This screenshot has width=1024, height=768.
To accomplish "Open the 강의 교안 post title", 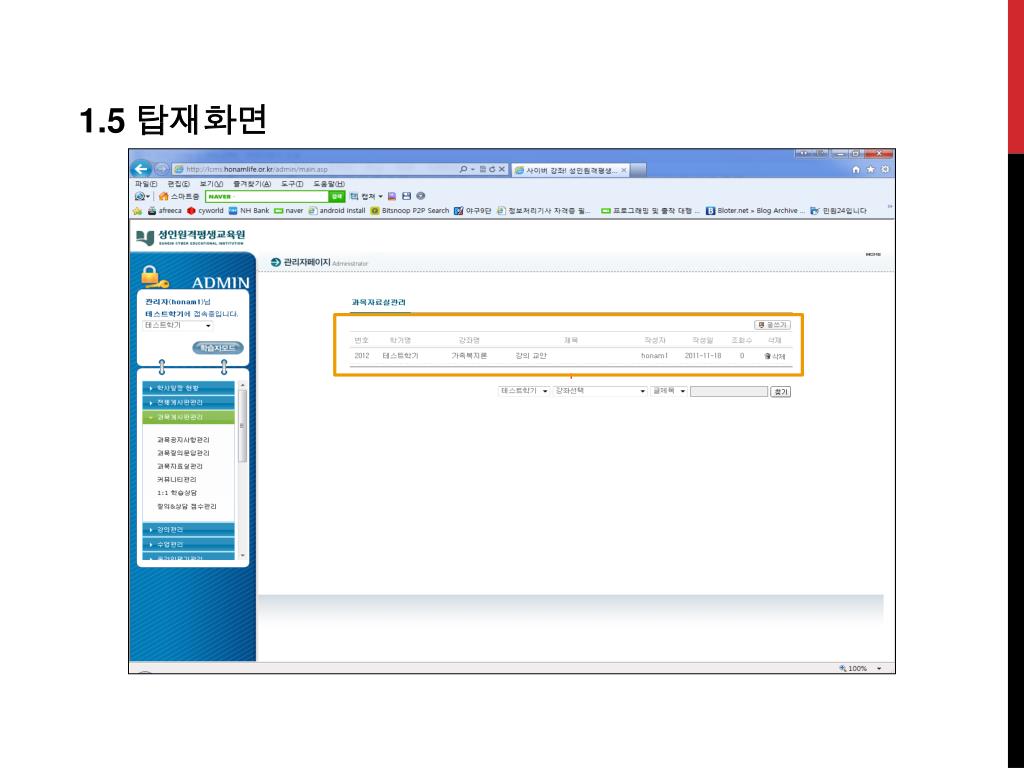I will coord(530,356).
